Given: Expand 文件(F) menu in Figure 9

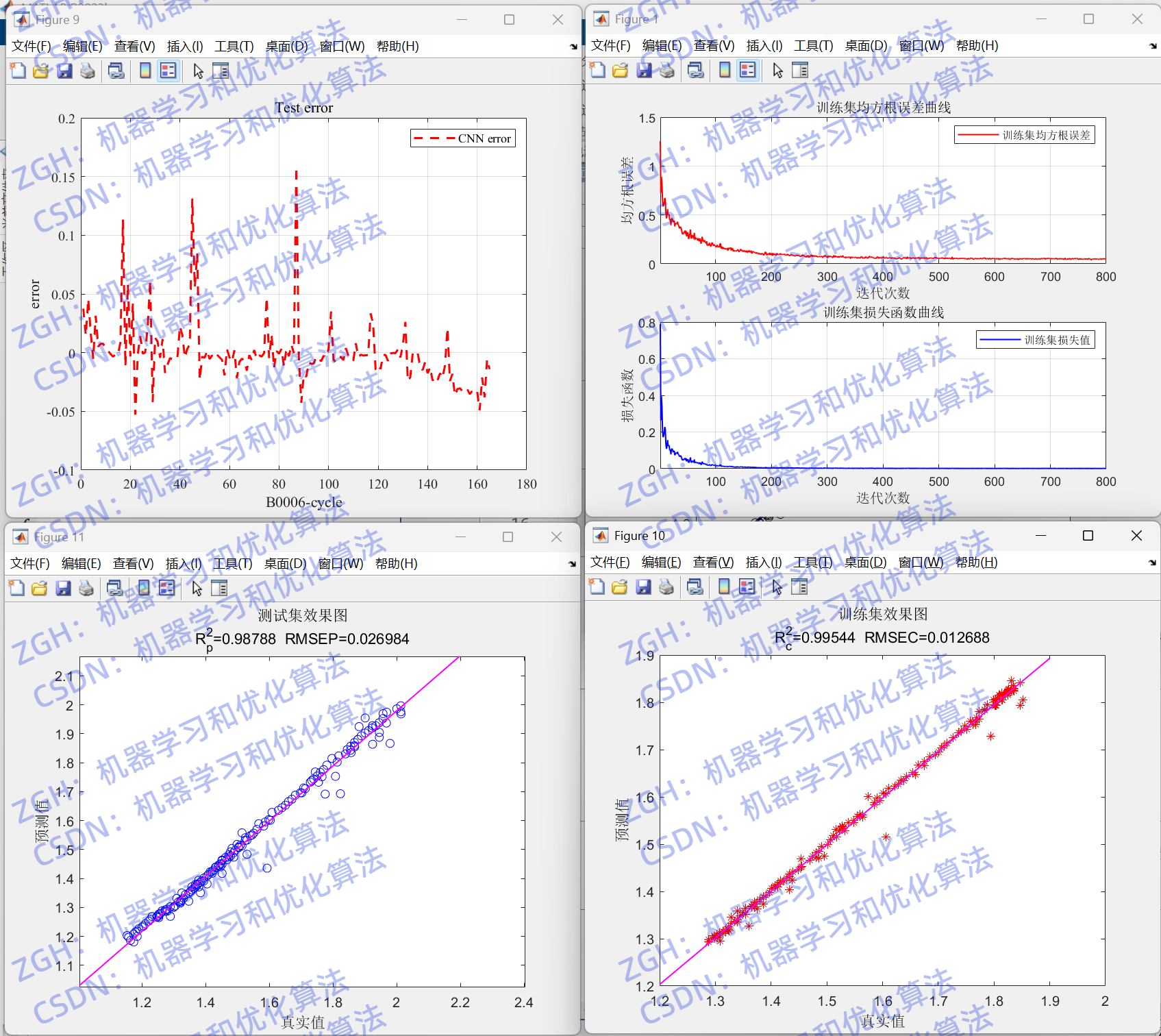Looking at the screenshot, I should pos(32,46).
